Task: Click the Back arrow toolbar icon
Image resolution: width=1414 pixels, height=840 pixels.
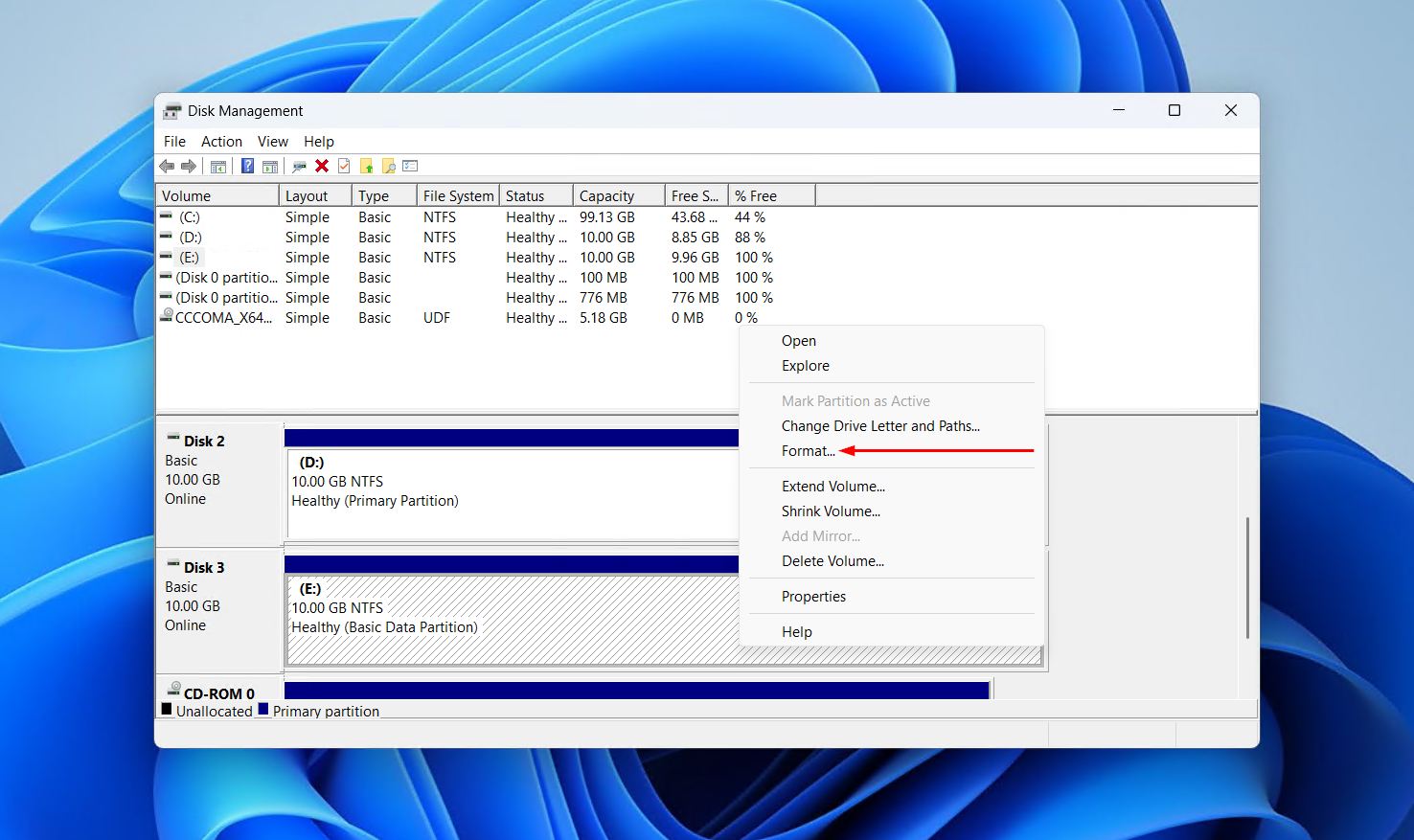Action: [167, 167]
